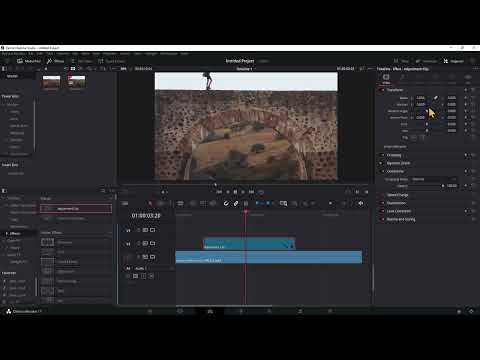Toggle the Inspector panel button

[x=454, y=61]
